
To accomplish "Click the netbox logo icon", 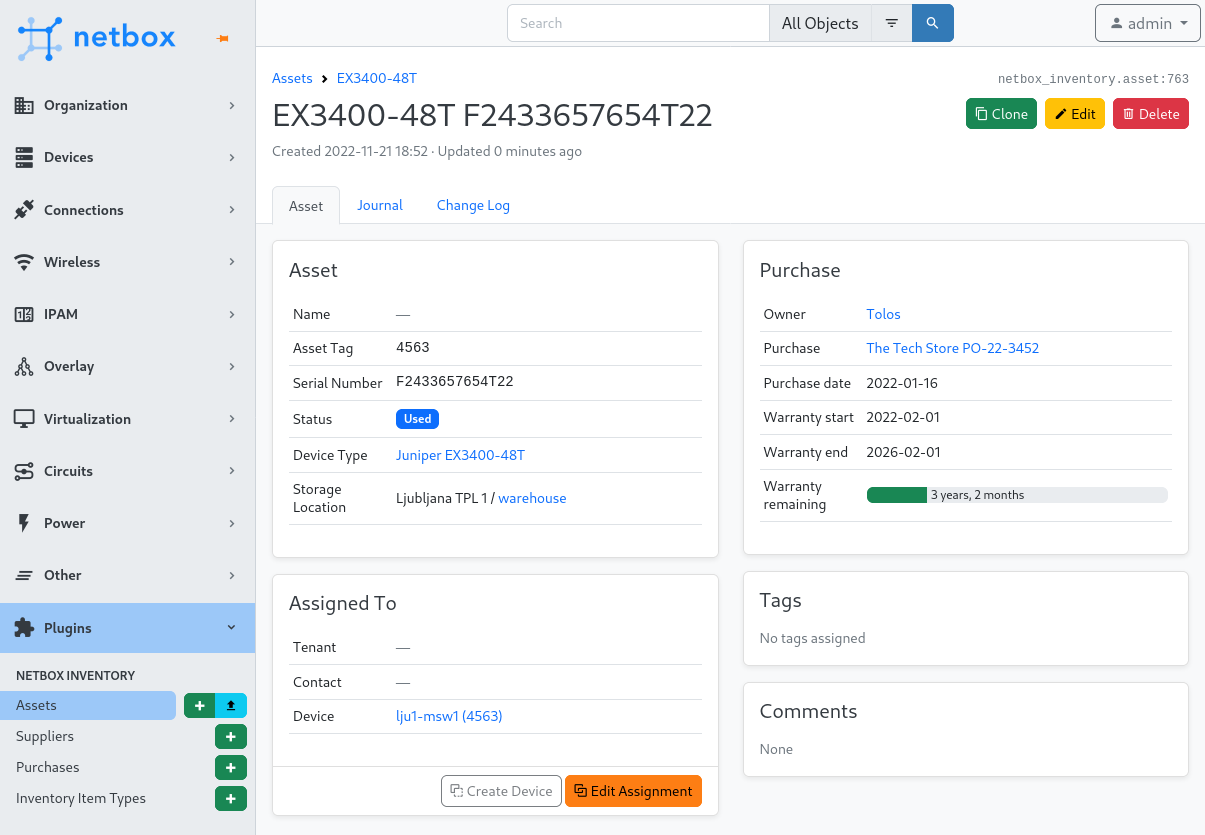I will coord(38,37).
